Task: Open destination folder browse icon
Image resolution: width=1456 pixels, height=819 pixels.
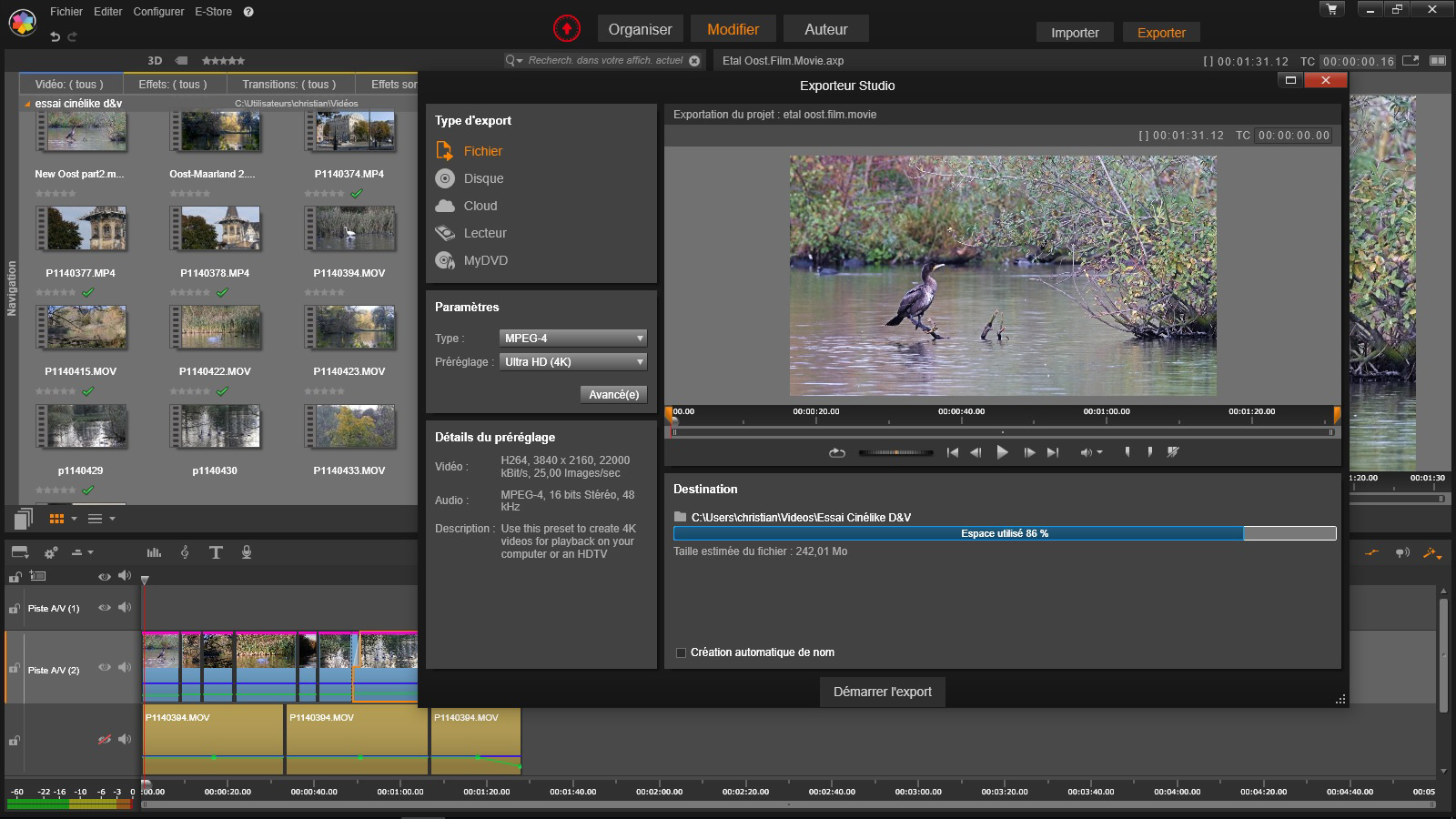Action: coord(680,517)
